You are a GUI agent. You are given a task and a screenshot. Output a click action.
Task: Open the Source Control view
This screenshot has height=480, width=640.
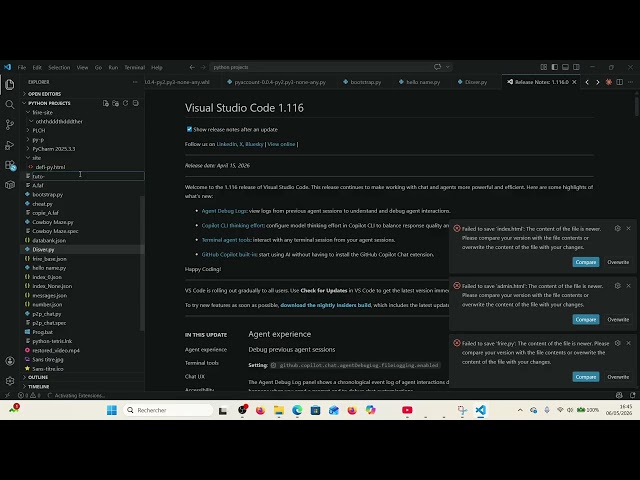tap(10, 124)
